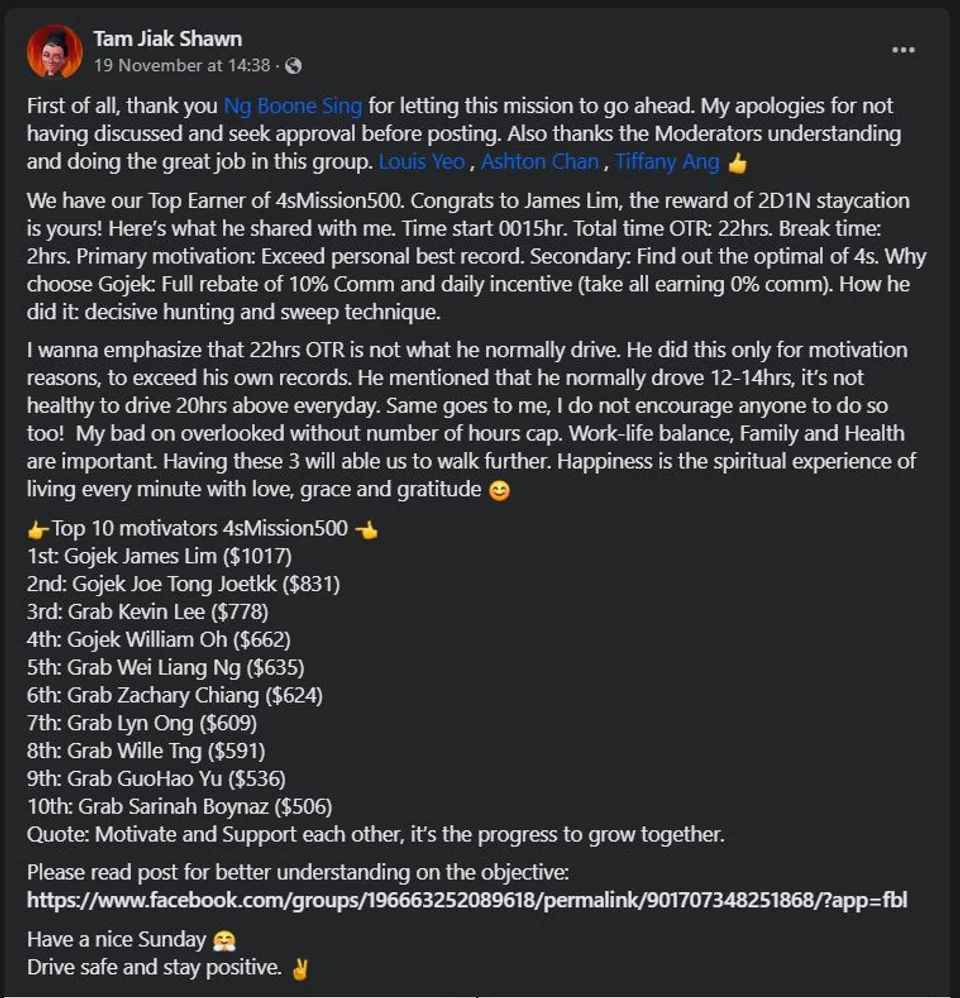960x998 pixels.
Task: Go to Tiffany Ang's tagged profile
Action: 667,162
